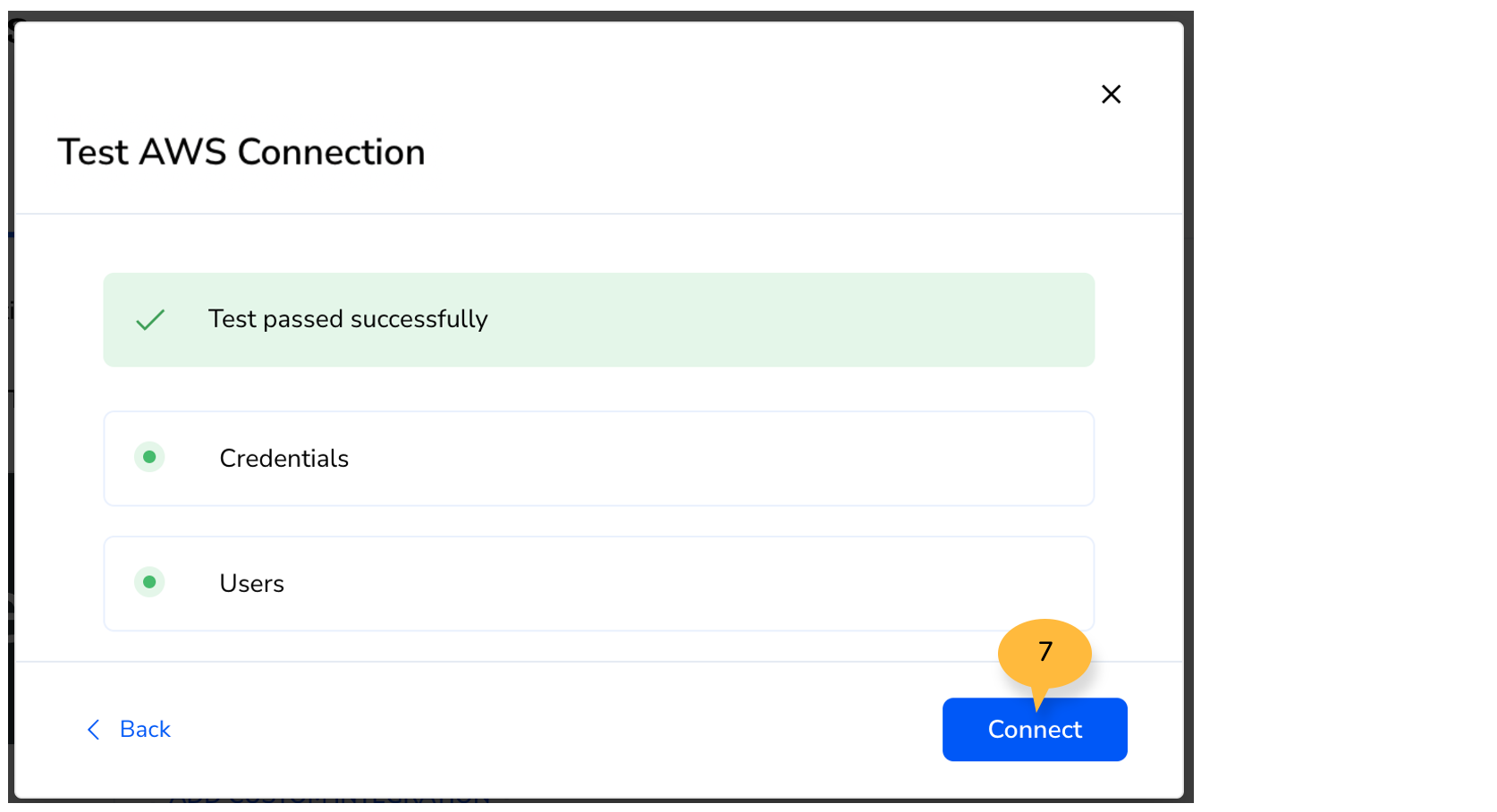The width and height of the screenshot is (1497, 812).
Task: Click the dark backdrop beside the dialog
Action: point(1188,402)
